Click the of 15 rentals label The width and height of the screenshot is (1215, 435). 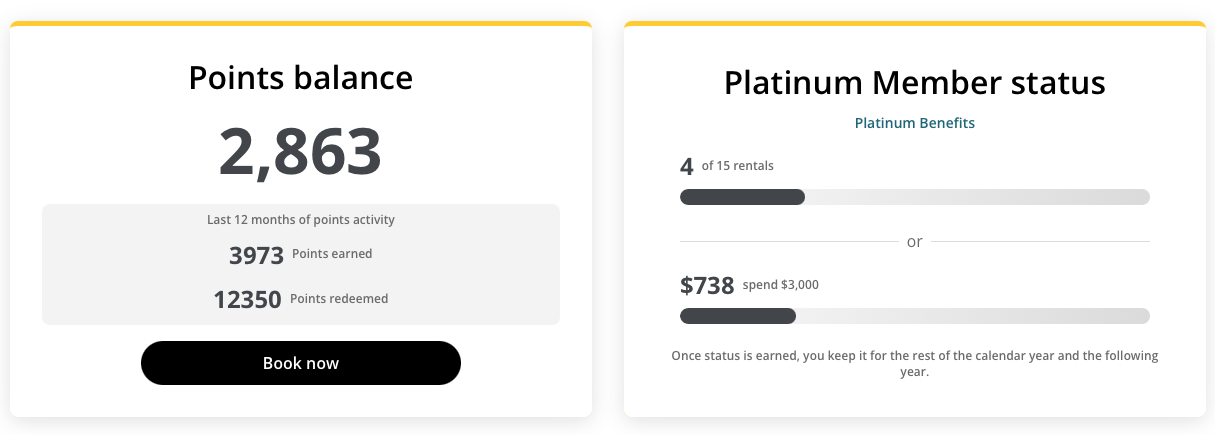click(x=738, y=166)
